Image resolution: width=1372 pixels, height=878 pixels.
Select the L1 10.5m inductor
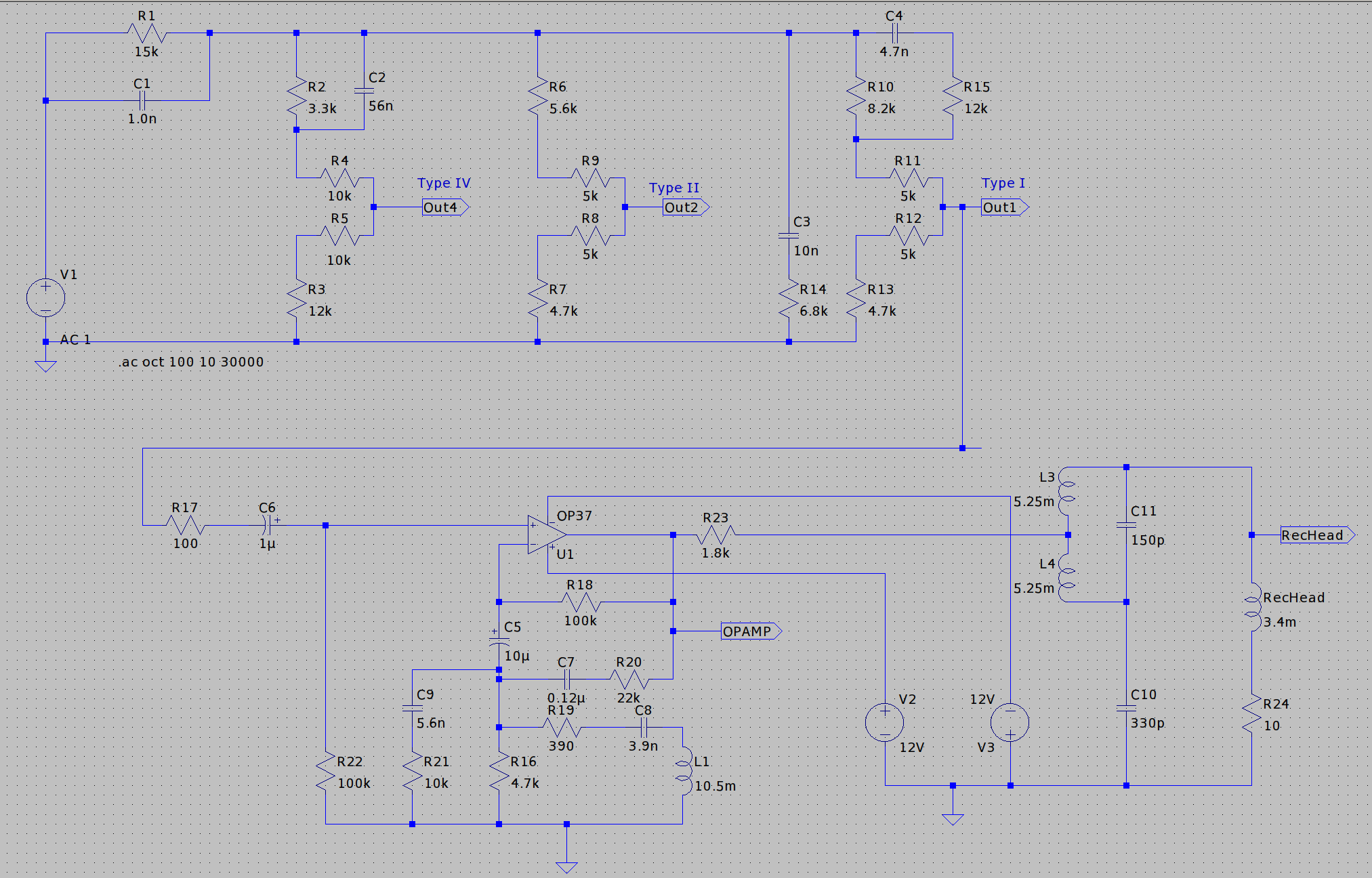click(683, 770)
